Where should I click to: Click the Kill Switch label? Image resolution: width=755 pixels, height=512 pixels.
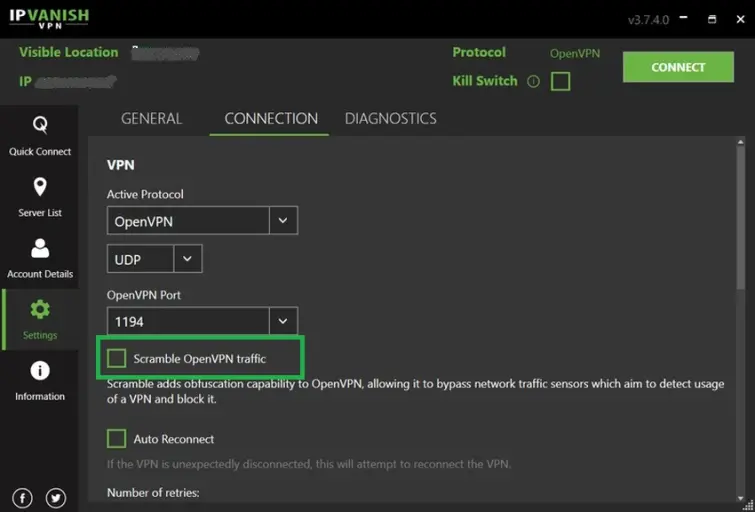pyautogui.click(x=485, y=80)
